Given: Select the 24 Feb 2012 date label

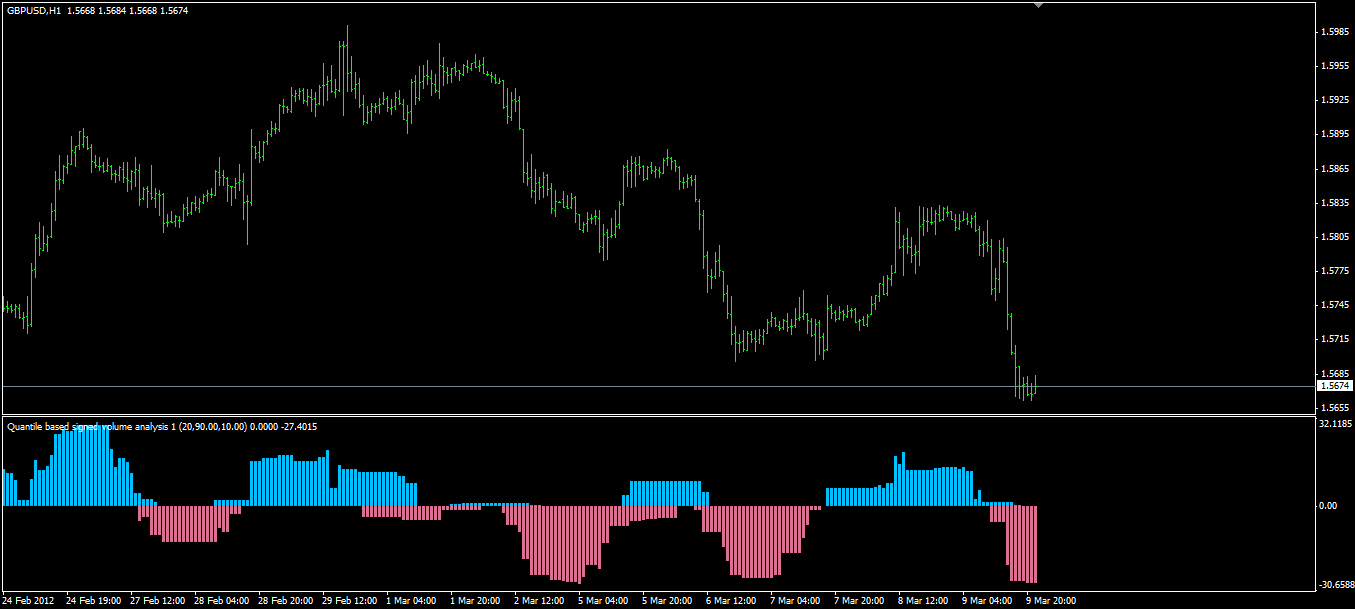Looking at the screenshot, I should [x=29, y=601].
